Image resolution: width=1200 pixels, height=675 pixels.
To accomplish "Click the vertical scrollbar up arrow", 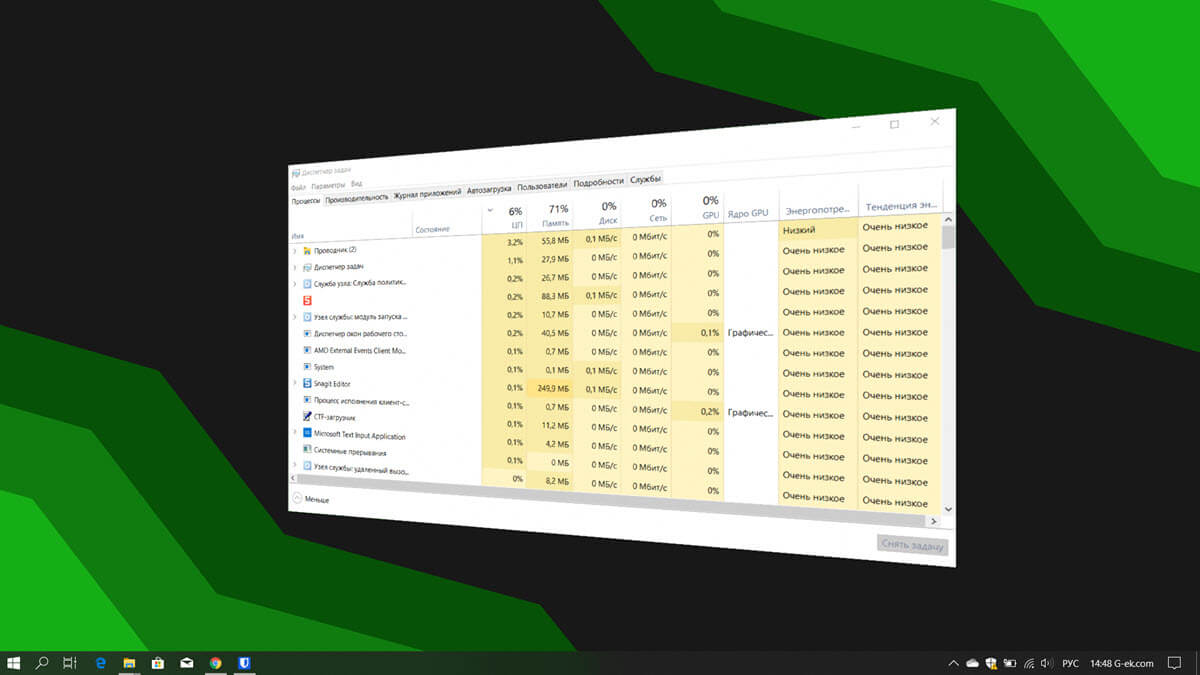I will 948,218.
